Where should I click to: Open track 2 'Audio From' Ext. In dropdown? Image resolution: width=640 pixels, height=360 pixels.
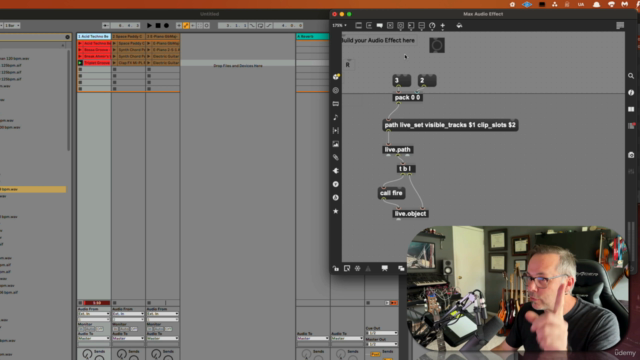pos(128,313)
